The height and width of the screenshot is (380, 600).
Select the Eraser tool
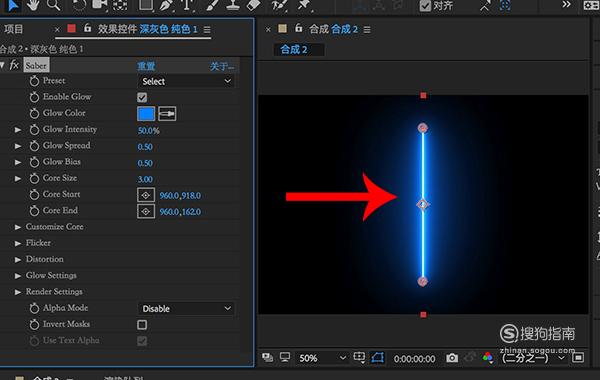[253, 5]
